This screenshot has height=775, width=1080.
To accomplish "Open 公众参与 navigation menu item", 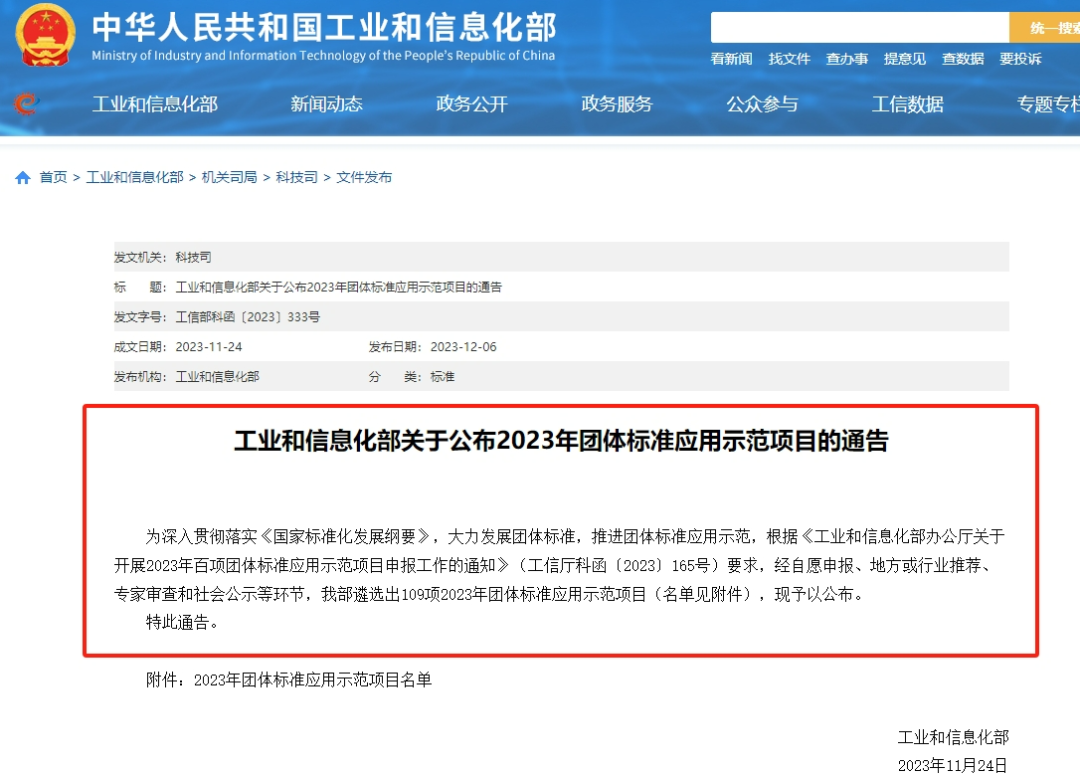I will [x=762, y=104].
